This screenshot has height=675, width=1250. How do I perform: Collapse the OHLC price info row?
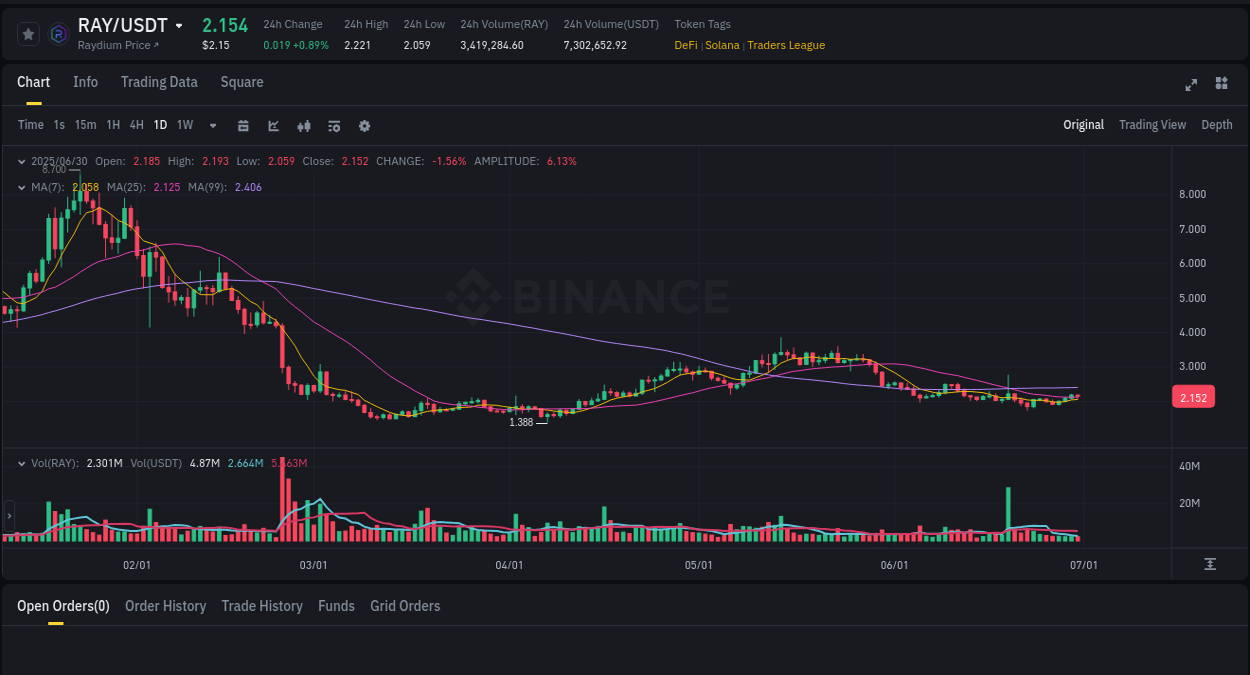pos(22,160)
